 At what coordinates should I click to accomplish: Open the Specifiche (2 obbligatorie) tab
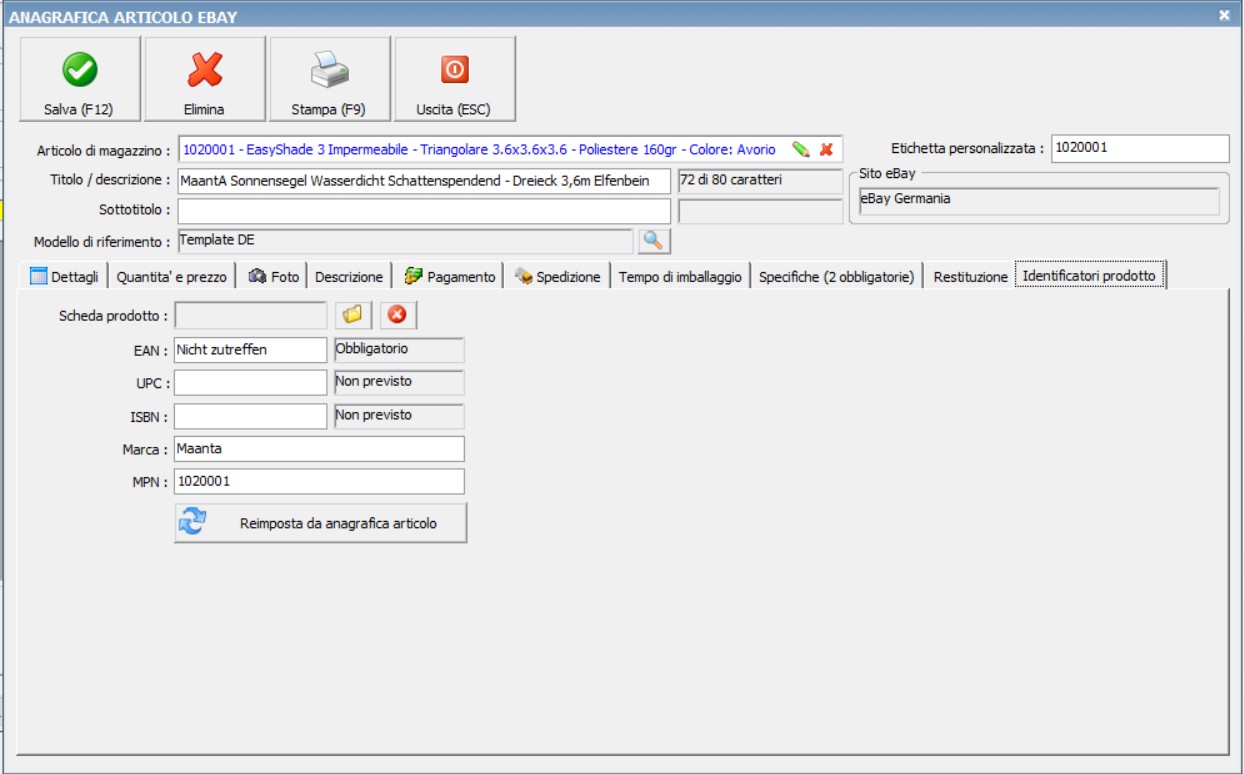[836, 277]
